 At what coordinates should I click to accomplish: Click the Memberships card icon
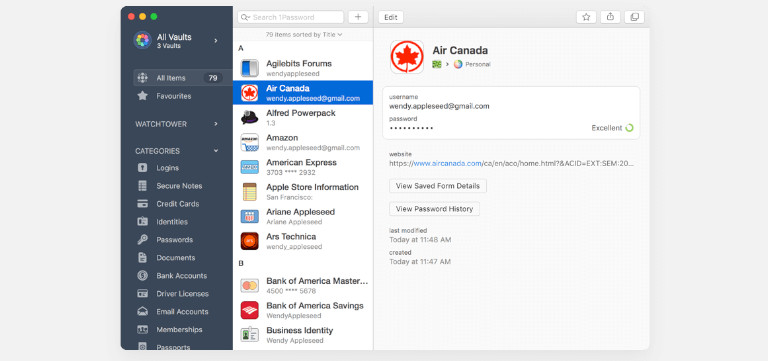[x=143, y=330]
